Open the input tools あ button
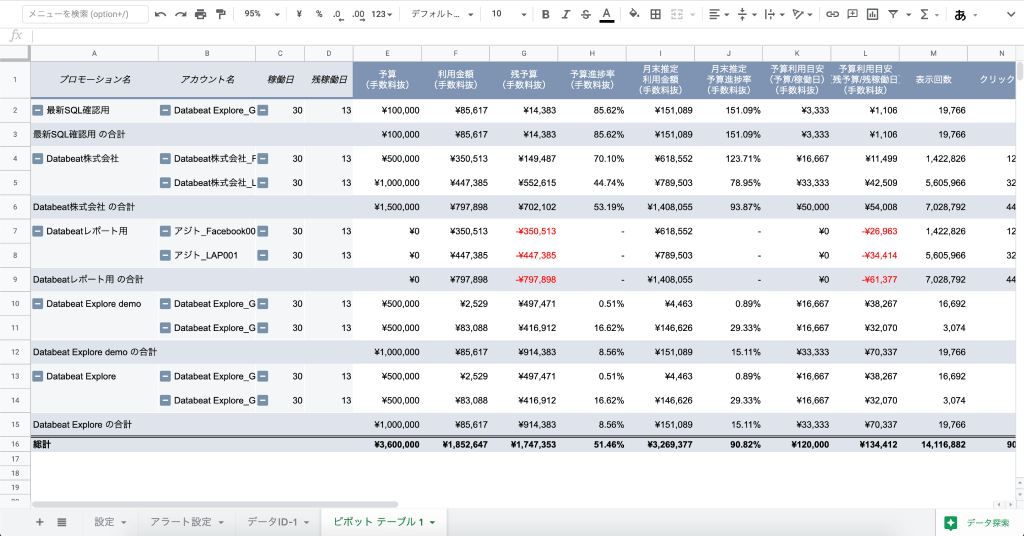The height and width of the screenshot is (536, 1024). point(960,14)
